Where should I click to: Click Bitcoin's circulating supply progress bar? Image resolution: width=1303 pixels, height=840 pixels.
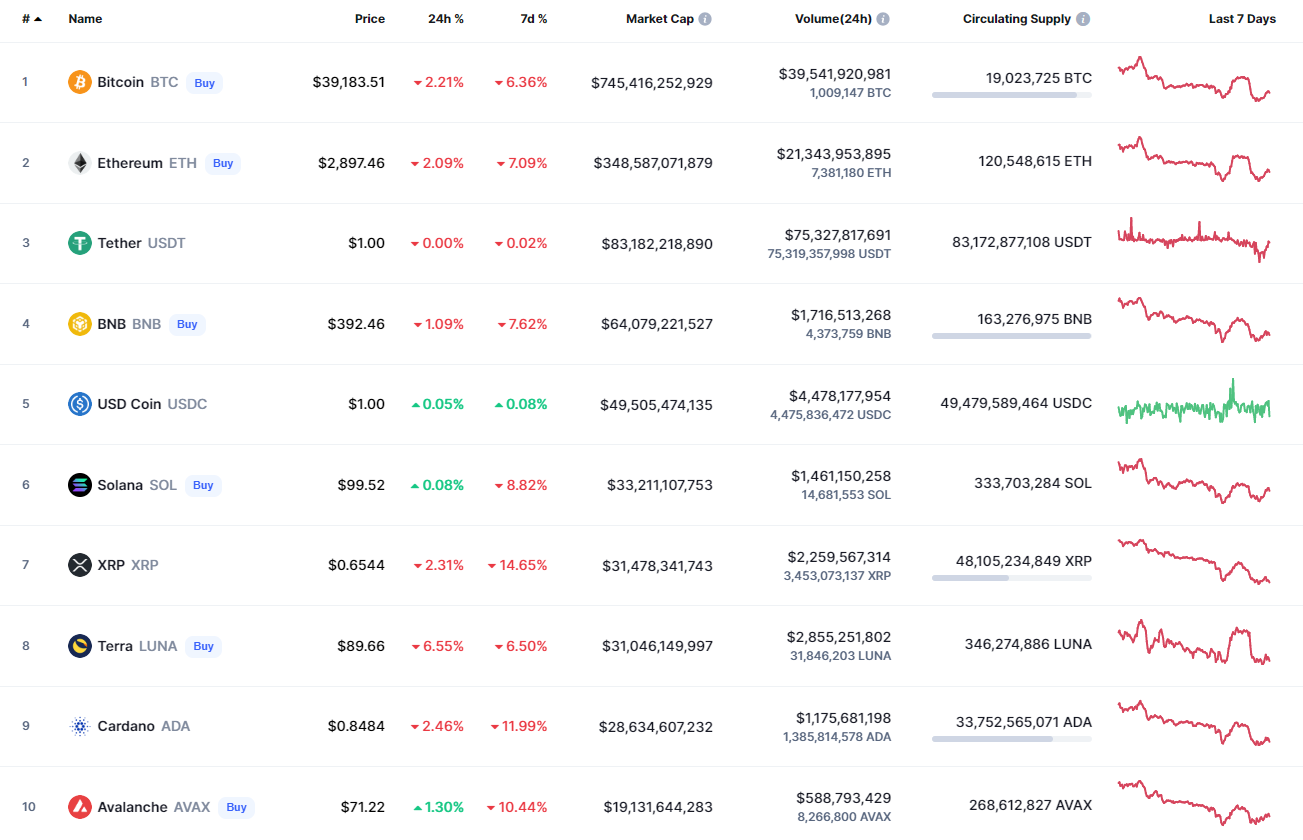click(x=1011, y=95)
